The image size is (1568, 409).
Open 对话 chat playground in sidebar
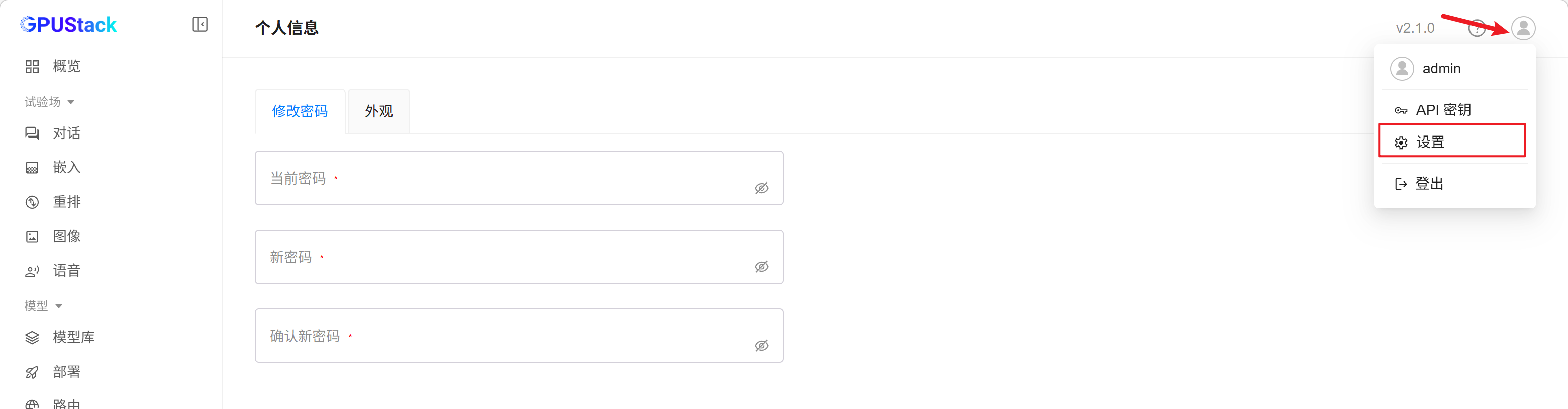[x=66, y=133]
